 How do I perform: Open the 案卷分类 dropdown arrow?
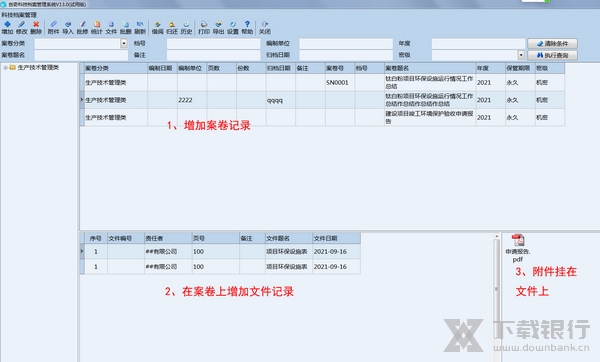[x=124, y=43]
